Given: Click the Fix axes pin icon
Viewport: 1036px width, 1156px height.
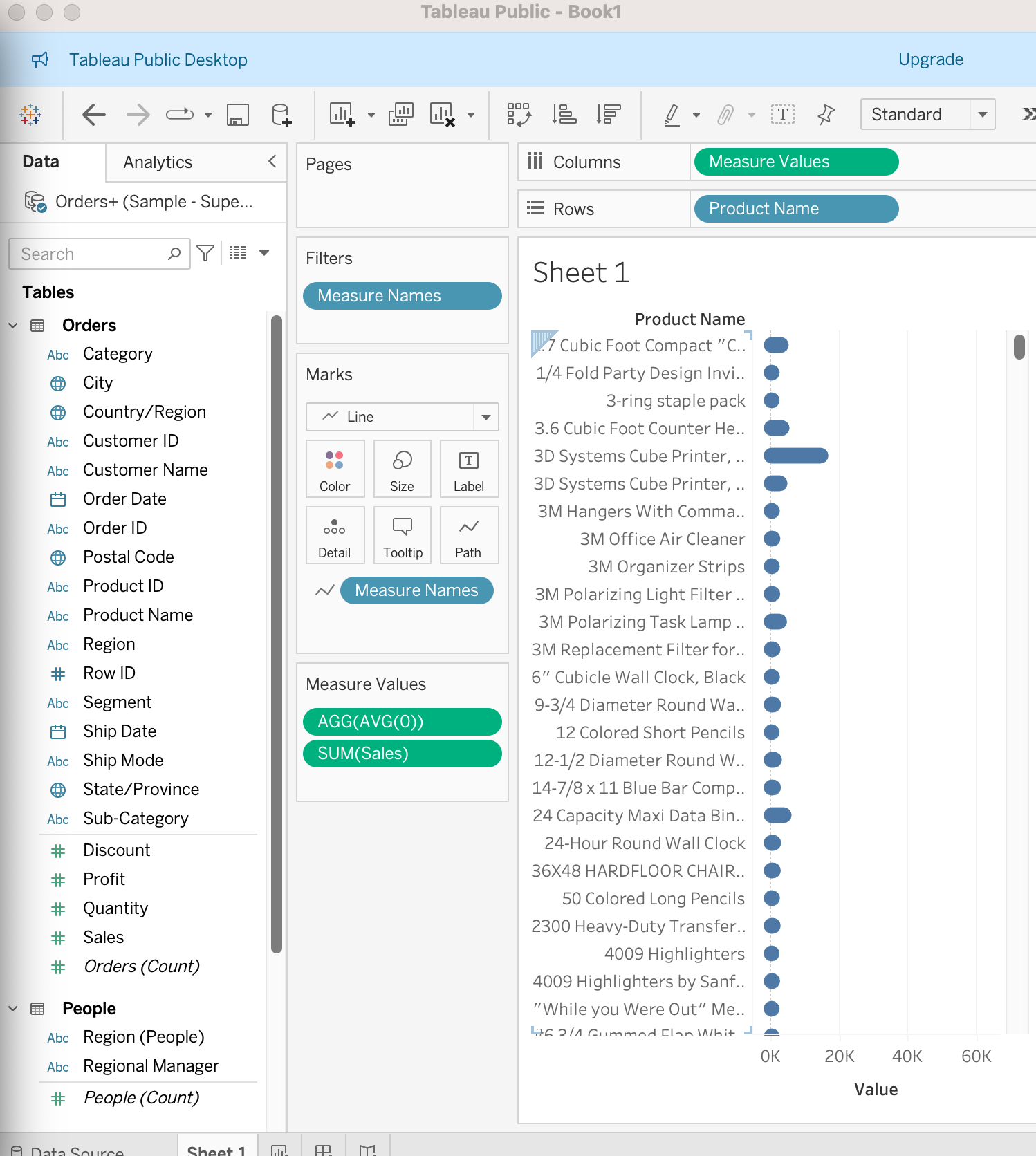Looking at the screenshot, I should click(826, 114).
